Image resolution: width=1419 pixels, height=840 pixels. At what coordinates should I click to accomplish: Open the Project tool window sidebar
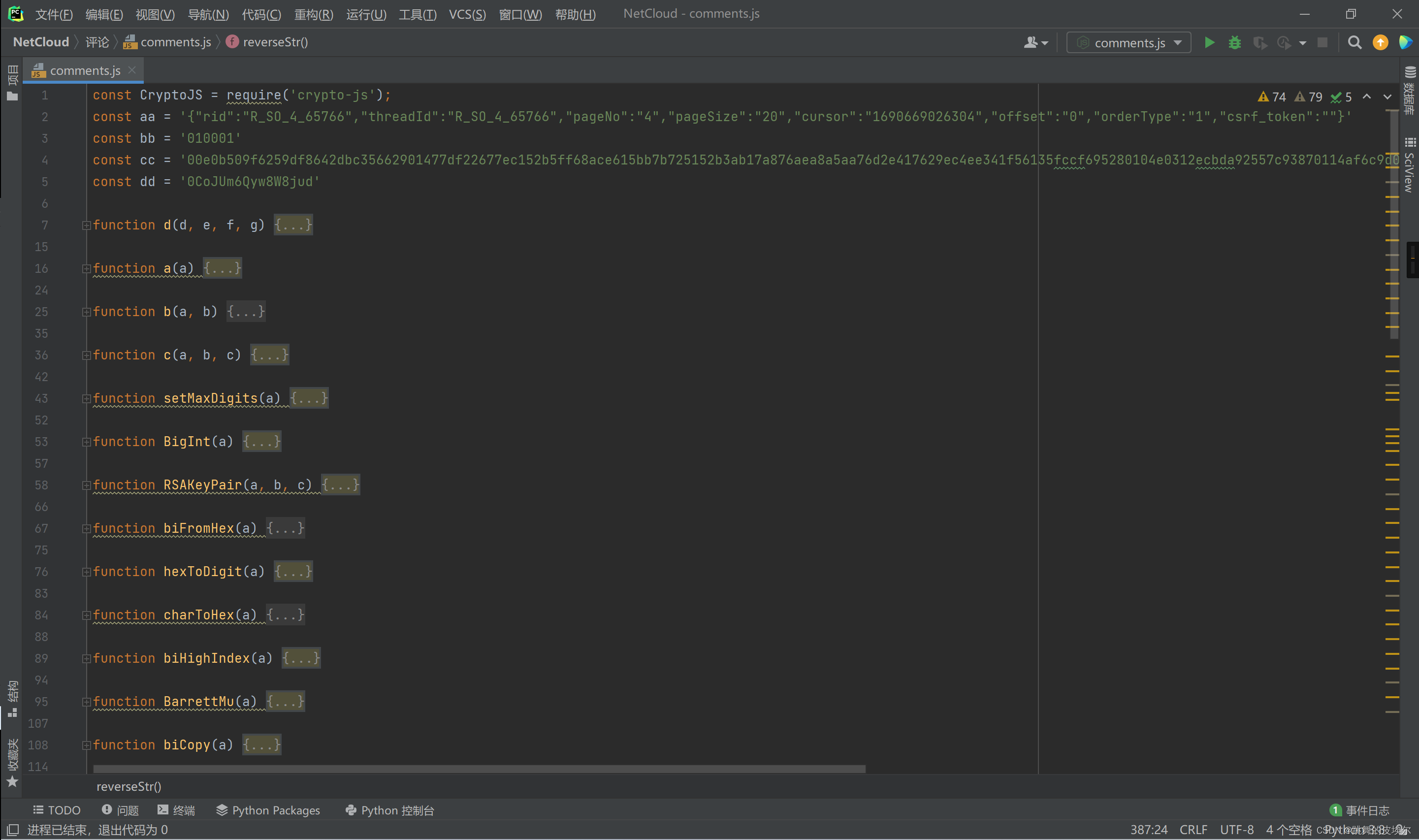pos(12,83)
